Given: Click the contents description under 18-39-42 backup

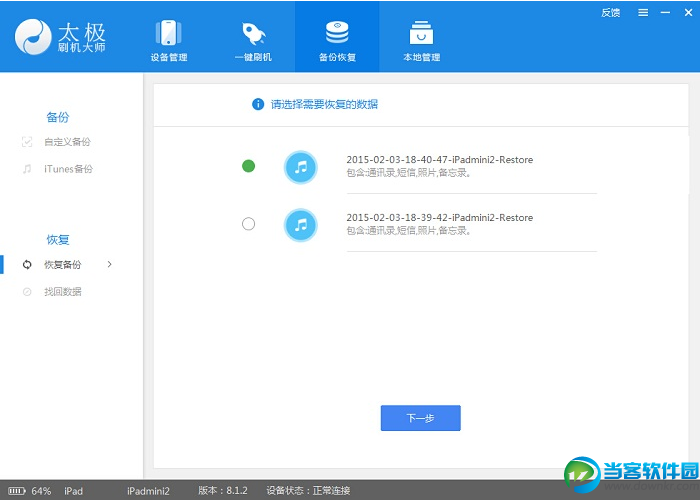Looking at the screenshot, I should coord(408,230).
